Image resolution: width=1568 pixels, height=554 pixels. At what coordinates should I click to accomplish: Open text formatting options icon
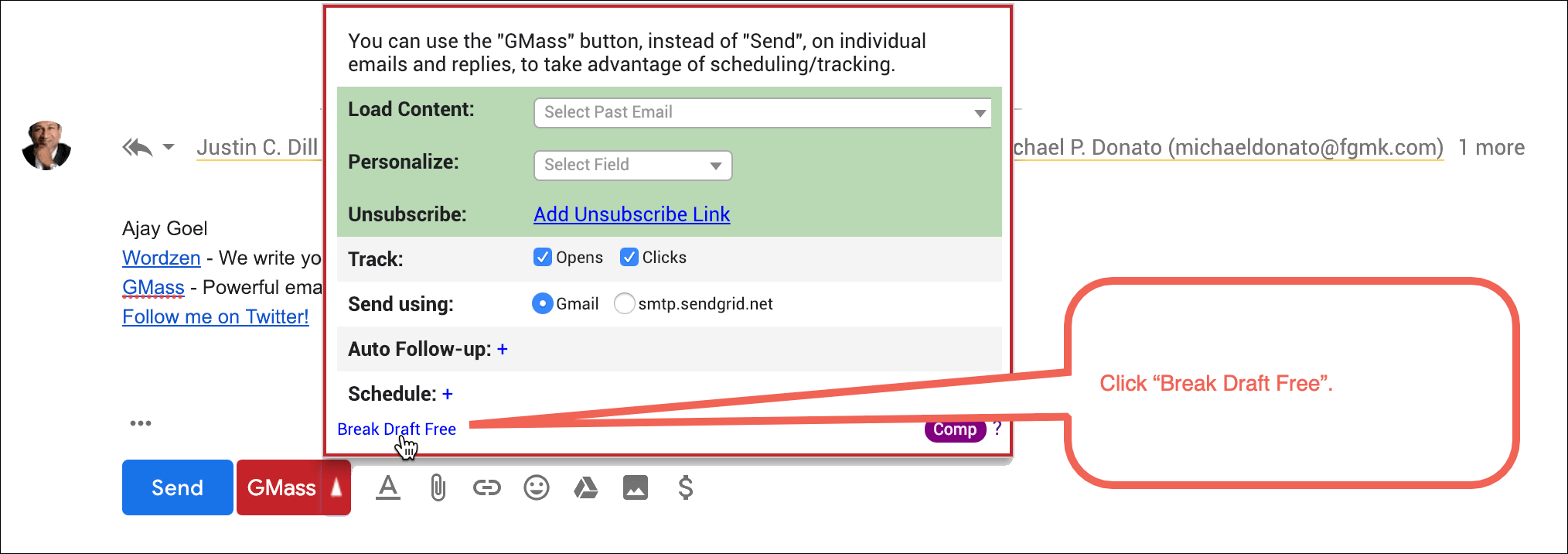point(388,487)
